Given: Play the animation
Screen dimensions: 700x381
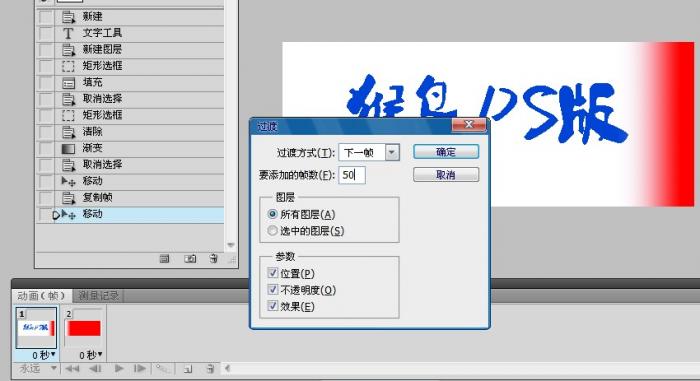Looking at the screenshot, I should pyautogui.click(x=119, y=368).
